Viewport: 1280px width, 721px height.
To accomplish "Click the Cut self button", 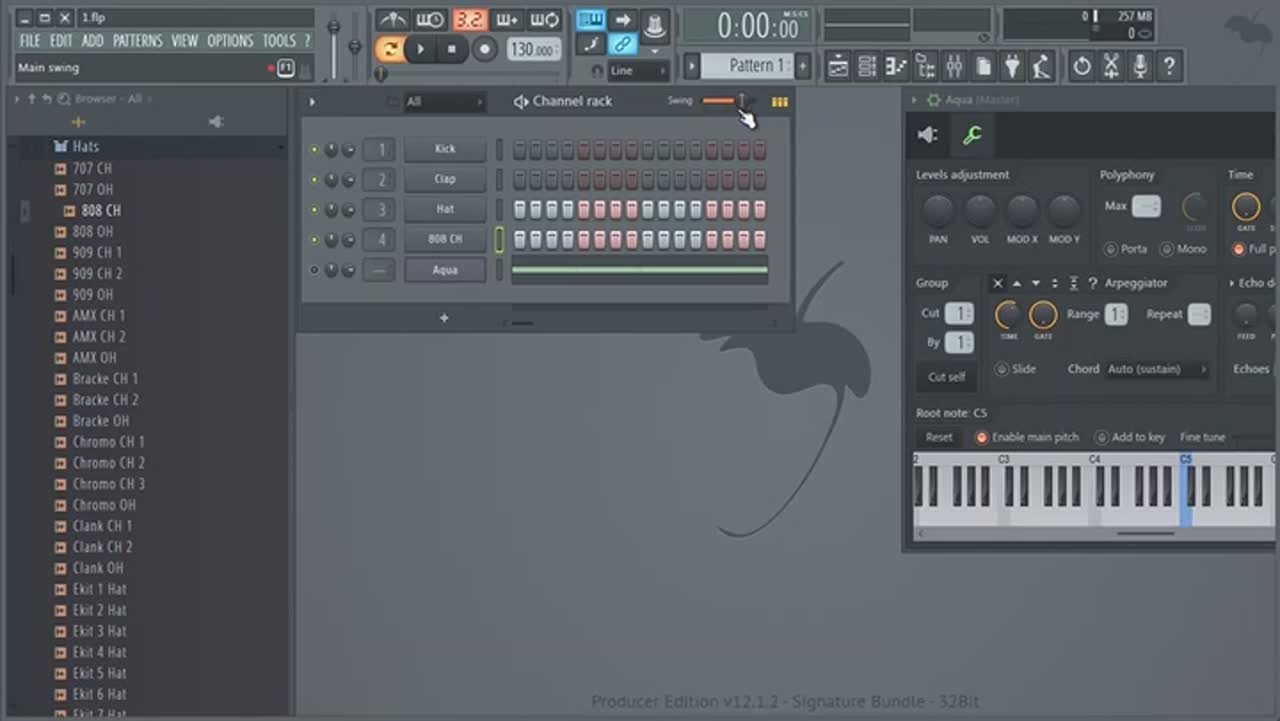I will coord(946,377).
